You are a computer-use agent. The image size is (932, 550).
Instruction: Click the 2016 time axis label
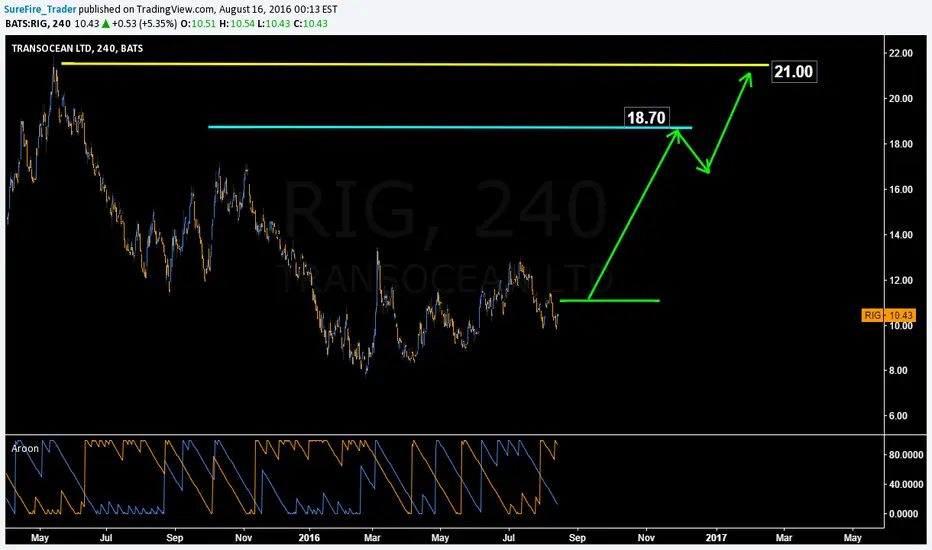(x=309, y=538)
